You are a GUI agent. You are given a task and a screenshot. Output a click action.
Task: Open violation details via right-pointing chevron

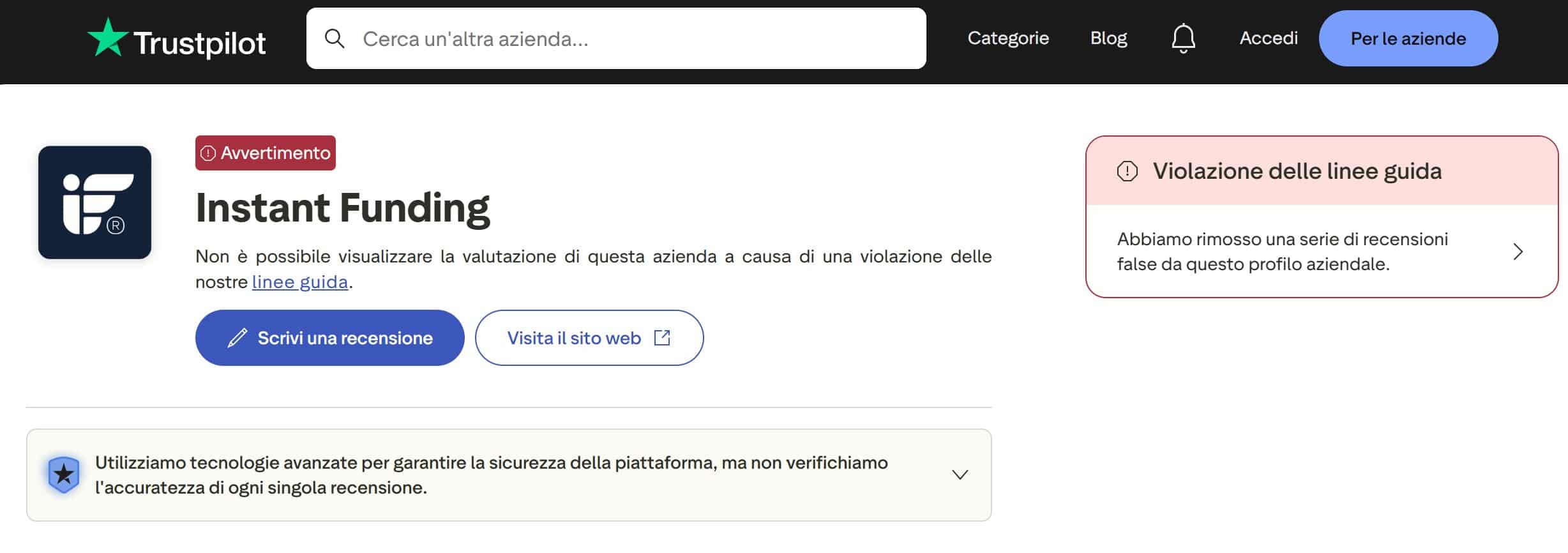pyautogui.click(x=1518, y=252)
